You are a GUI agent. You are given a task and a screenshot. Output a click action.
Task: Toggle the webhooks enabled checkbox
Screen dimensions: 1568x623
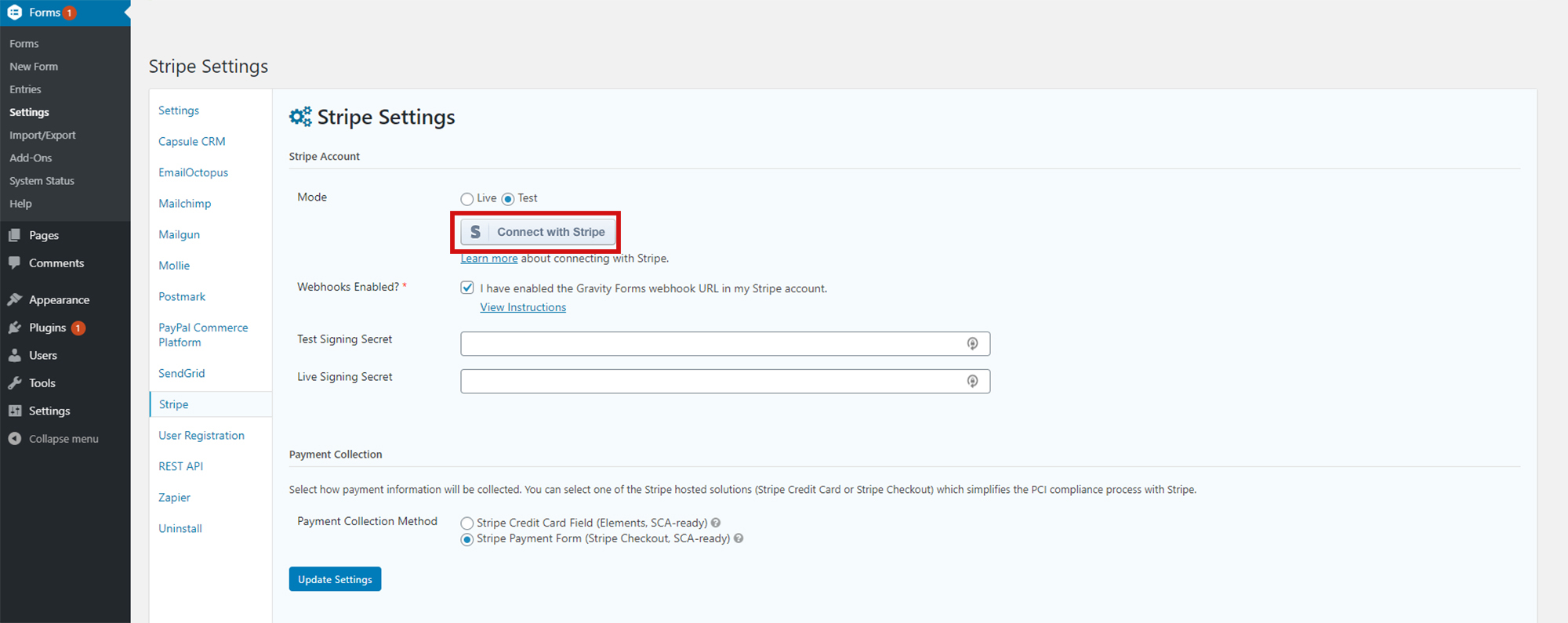(x=467, y=288)
